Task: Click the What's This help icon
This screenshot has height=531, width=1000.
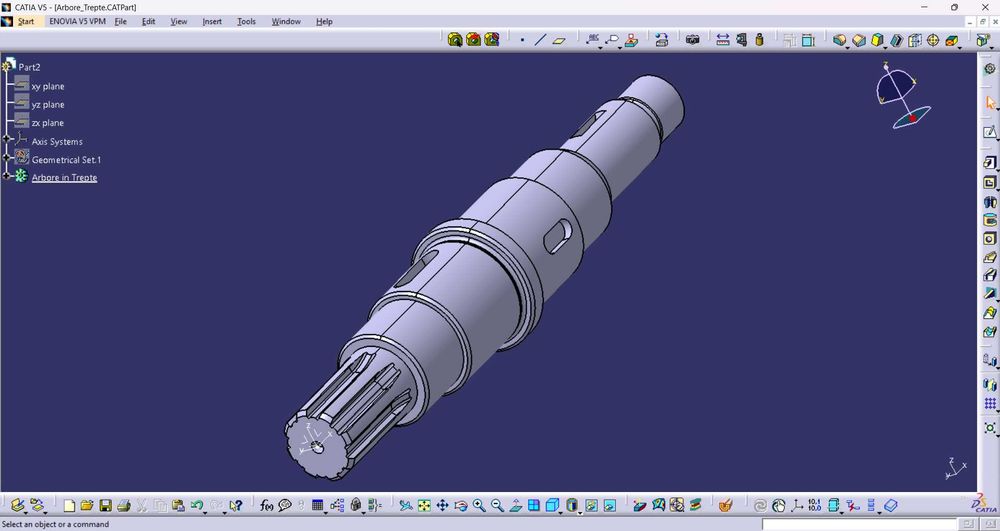Action: [235, 506]
